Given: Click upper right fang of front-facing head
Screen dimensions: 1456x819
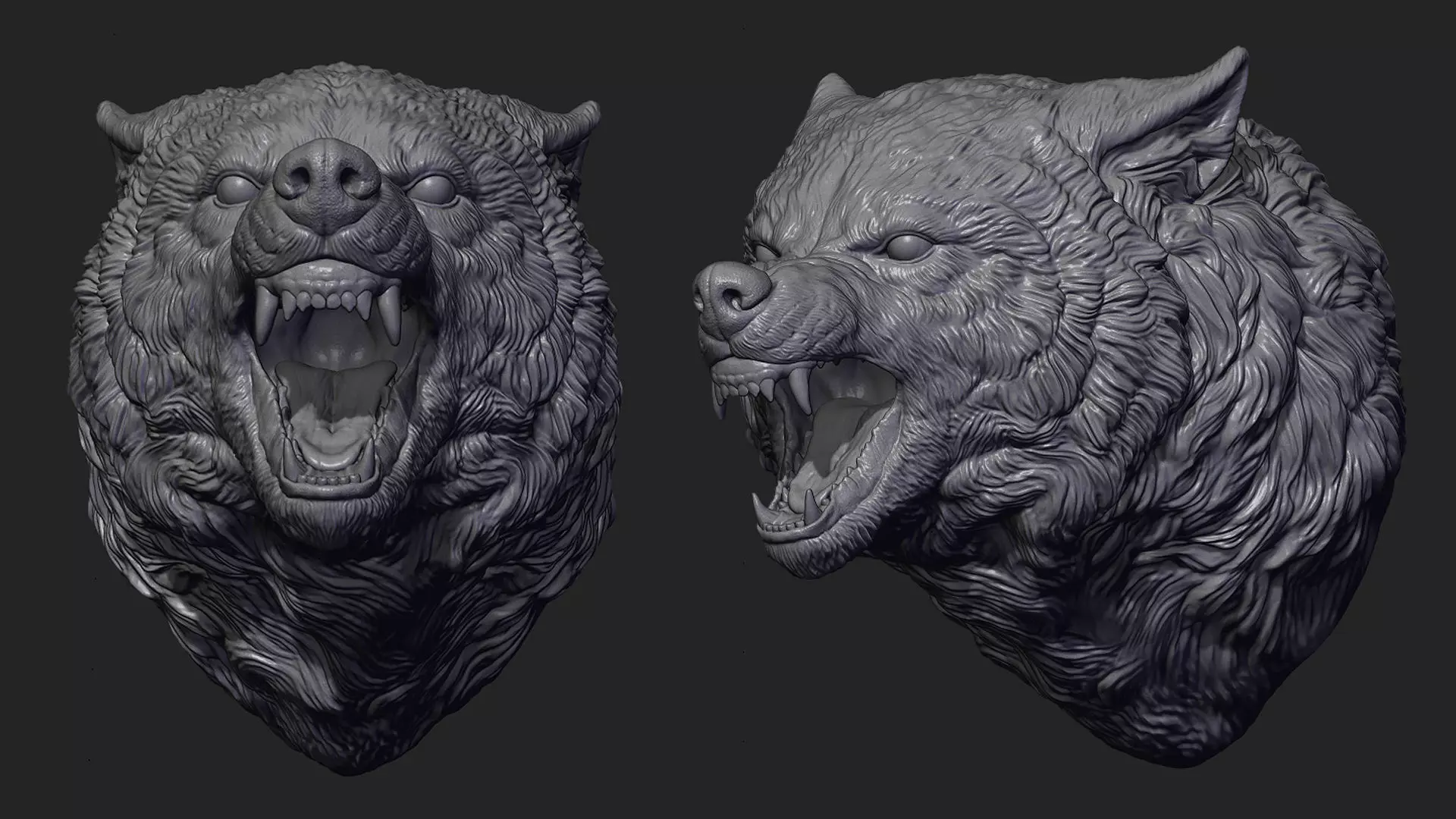Looking at the screenshot, I should click(x=389, y=312).
